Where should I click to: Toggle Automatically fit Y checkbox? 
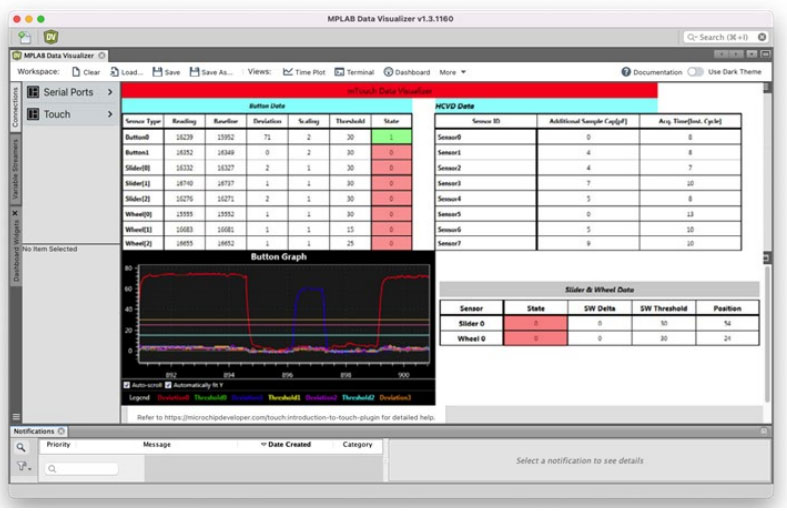(169, 385)
